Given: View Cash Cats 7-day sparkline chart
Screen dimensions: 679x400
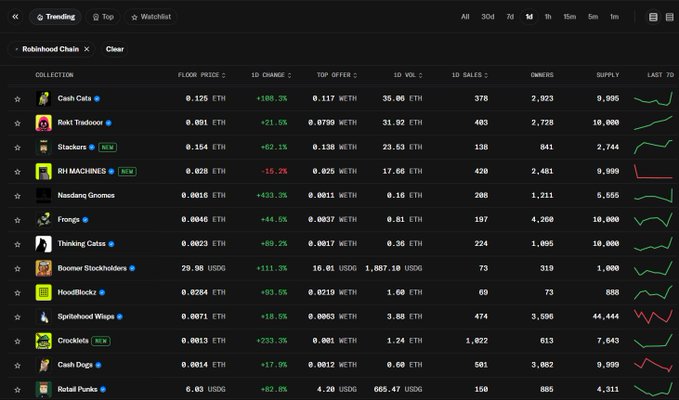Looking at the screenshot, I should [x=653, y=99].
